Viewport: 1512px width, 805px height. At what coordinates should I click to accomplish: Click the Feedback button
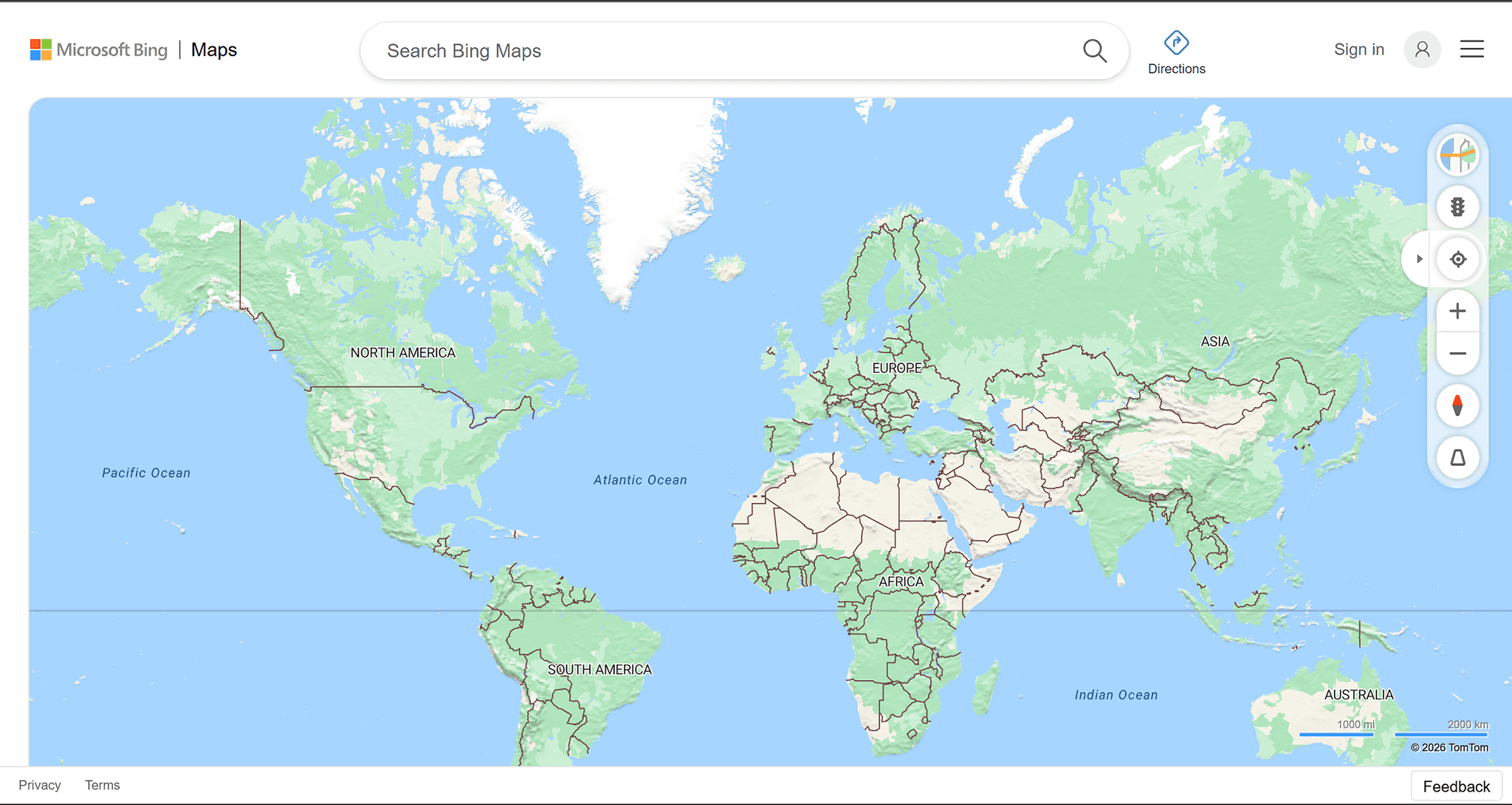point(1456,787)
